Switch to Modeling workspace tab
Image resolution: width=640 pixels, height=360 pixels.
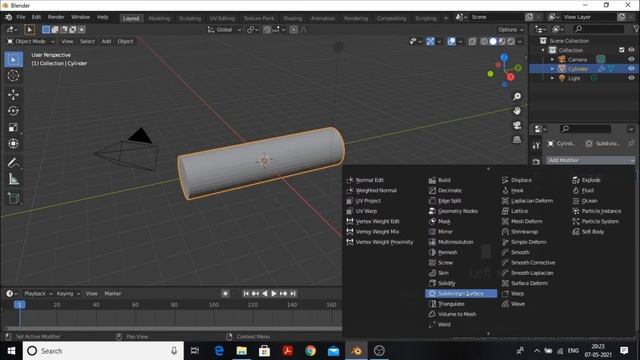pos(159,18)
